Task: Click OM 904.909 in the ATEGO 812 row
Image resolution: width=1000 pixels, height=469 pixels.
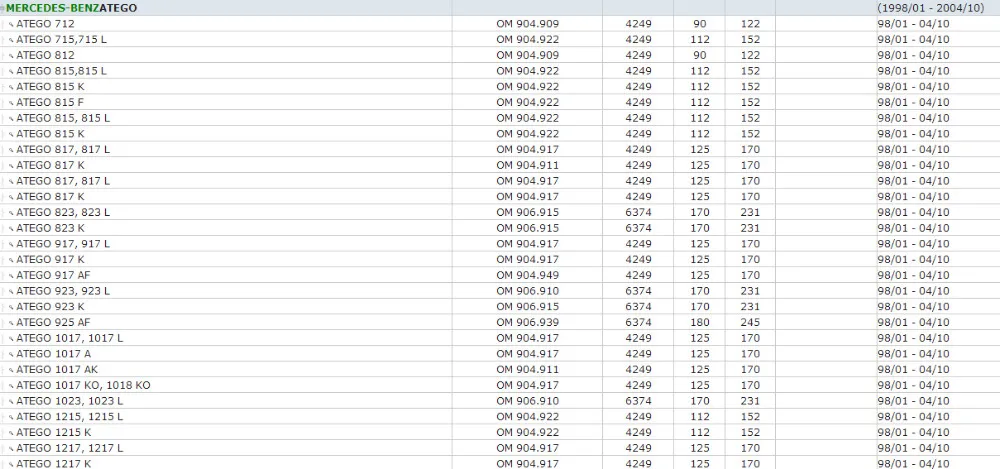Action: click(527, 55)
